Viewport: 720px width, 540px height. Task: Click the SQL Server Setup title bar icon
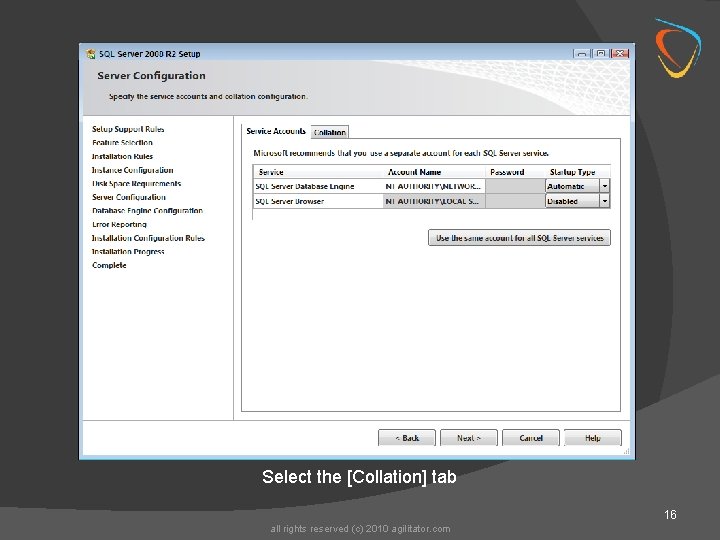click(91, 54)
